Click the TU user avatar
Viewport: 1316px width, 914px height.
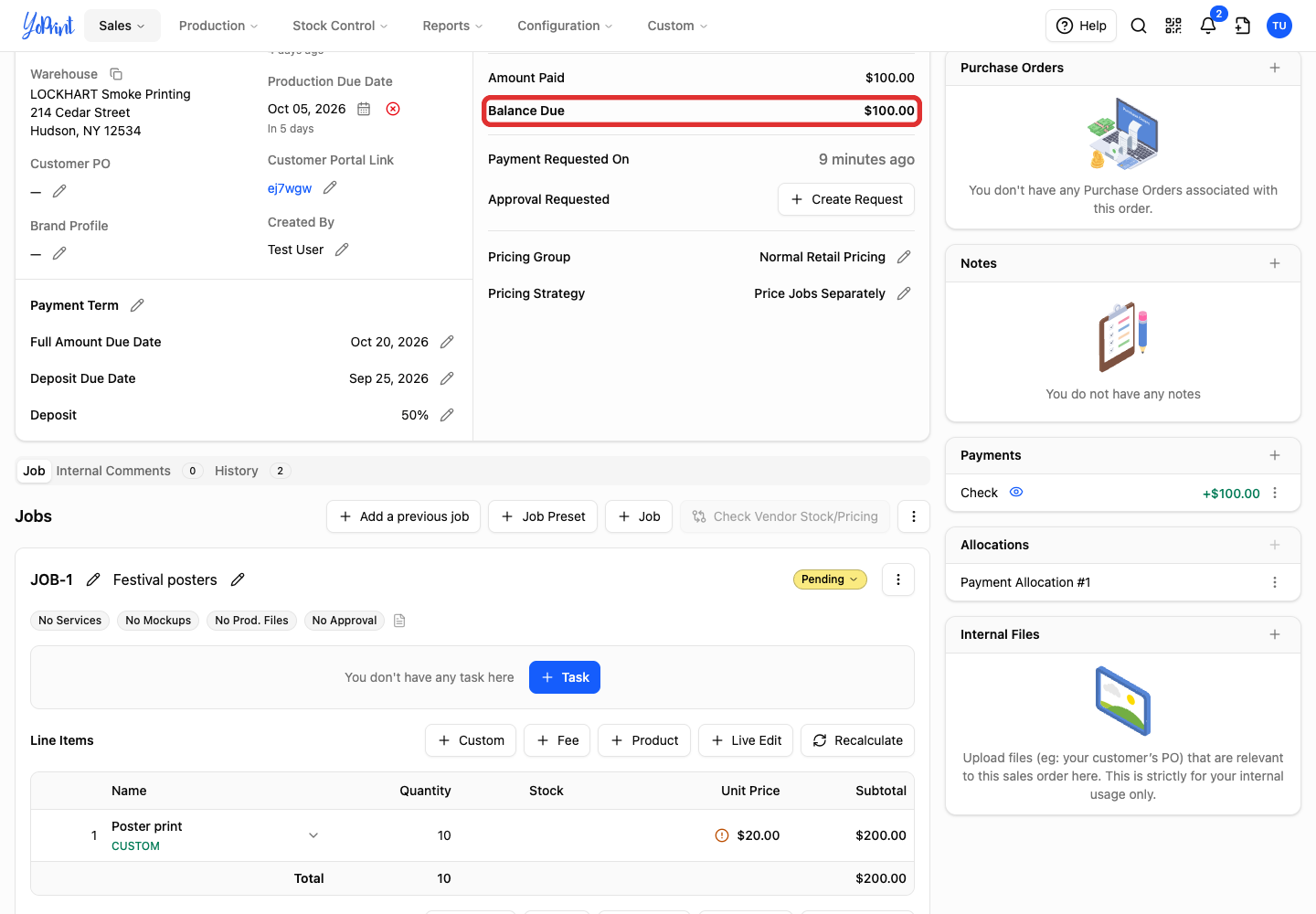pyautogui.click(x=1279, y=26)
